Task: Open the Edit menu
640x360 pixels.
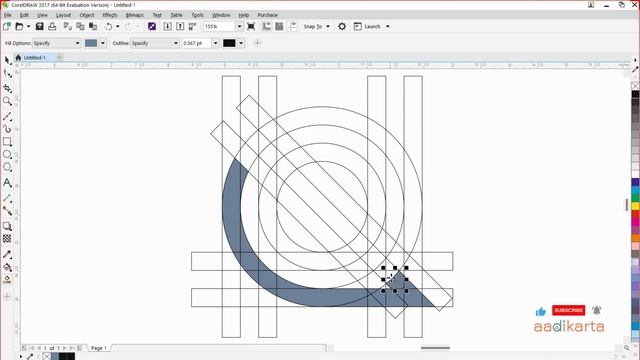Action: point(24,15)
